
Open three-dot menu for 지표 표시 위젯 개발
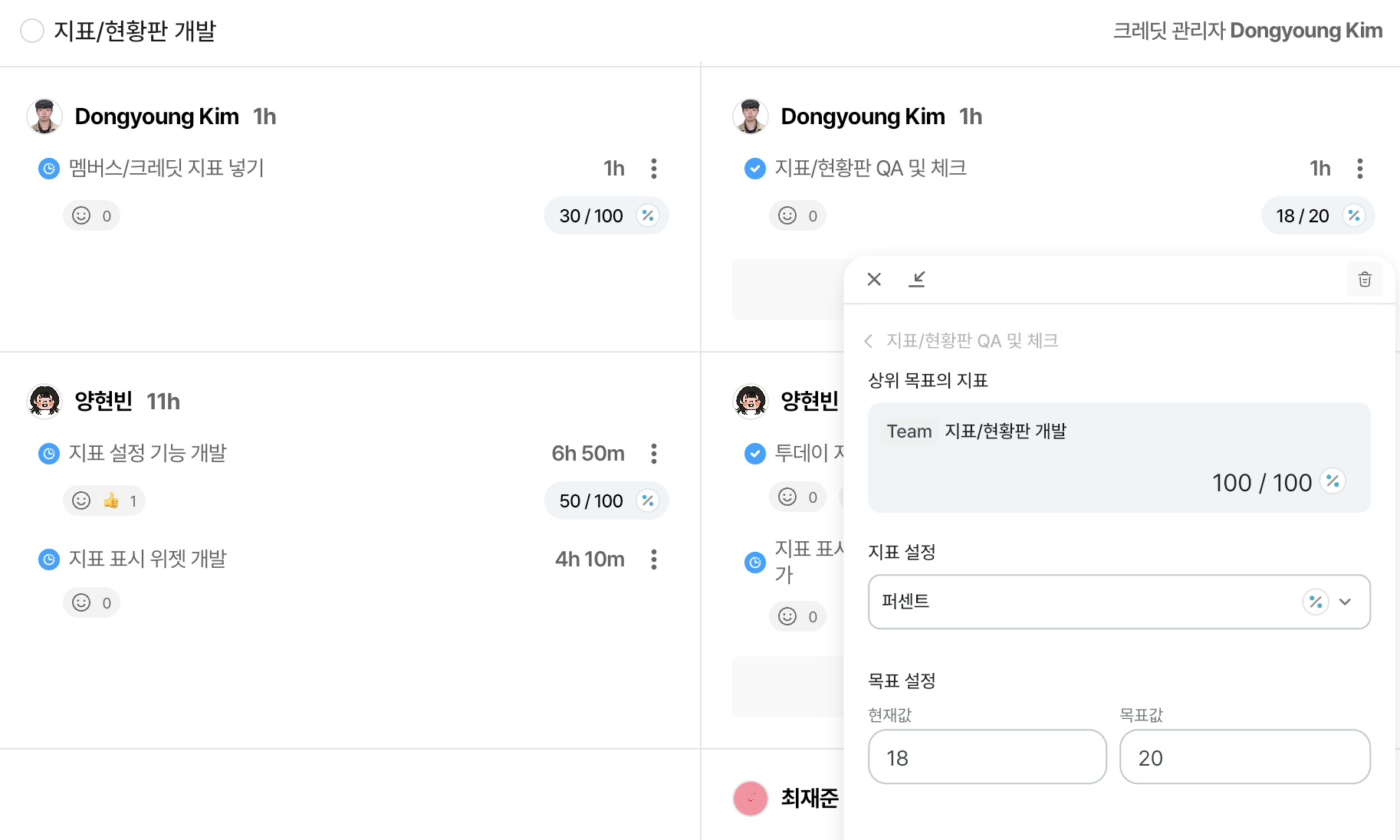point(654,559)
